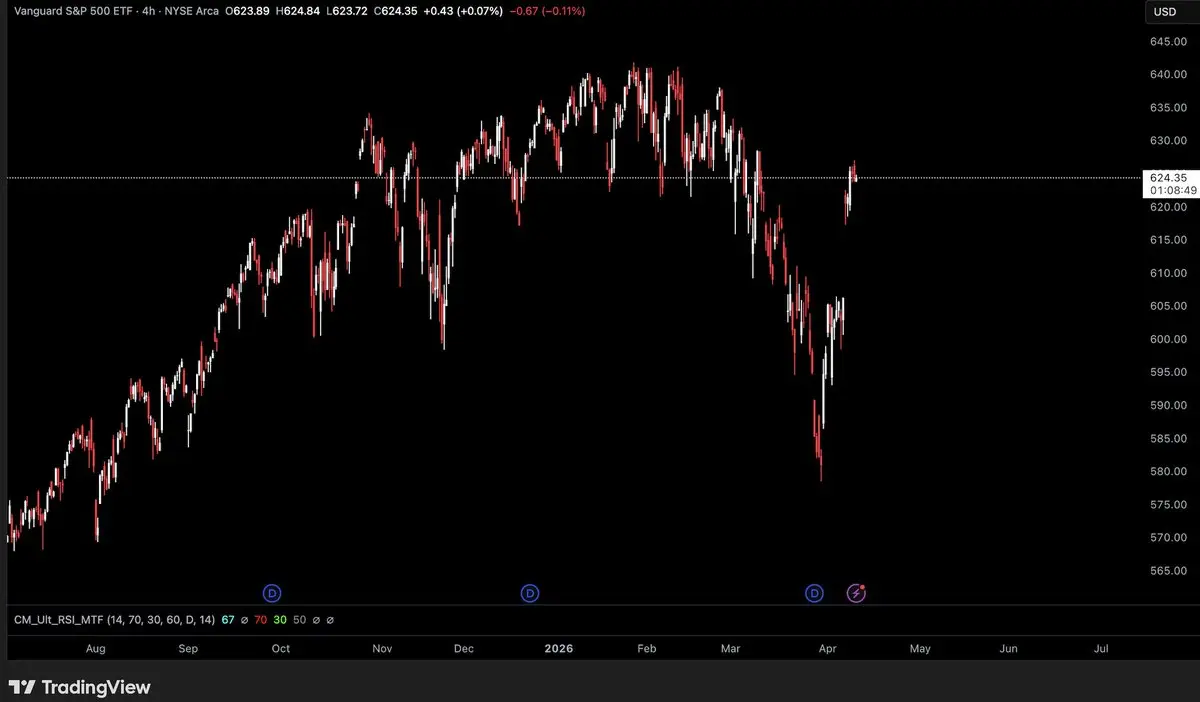Click the green 30 value in indicator legend
Viewport: 1200px width, 702px height.
(280, 620)
